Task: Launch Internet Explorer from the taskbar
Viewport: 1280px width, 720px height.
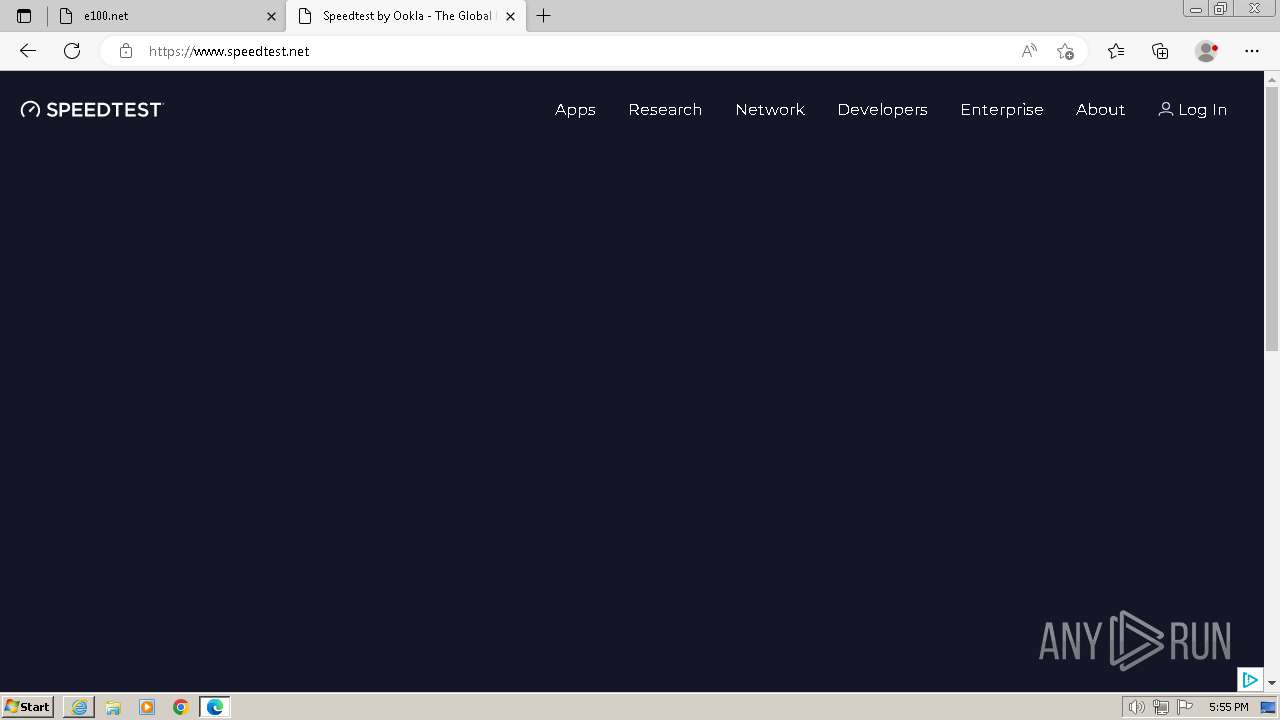Action: pos(79,707)
